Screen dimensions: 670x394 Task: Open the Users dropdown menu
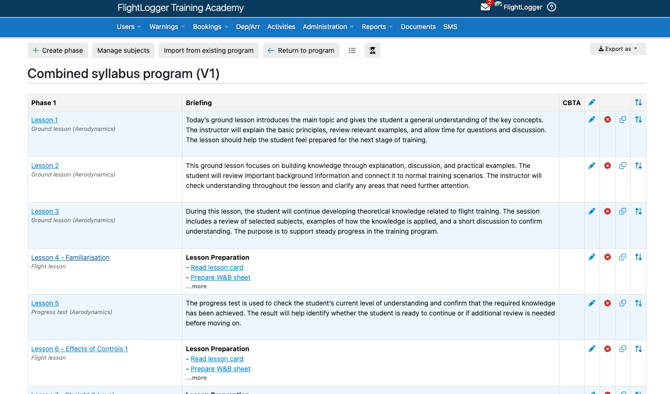[129, 26]
